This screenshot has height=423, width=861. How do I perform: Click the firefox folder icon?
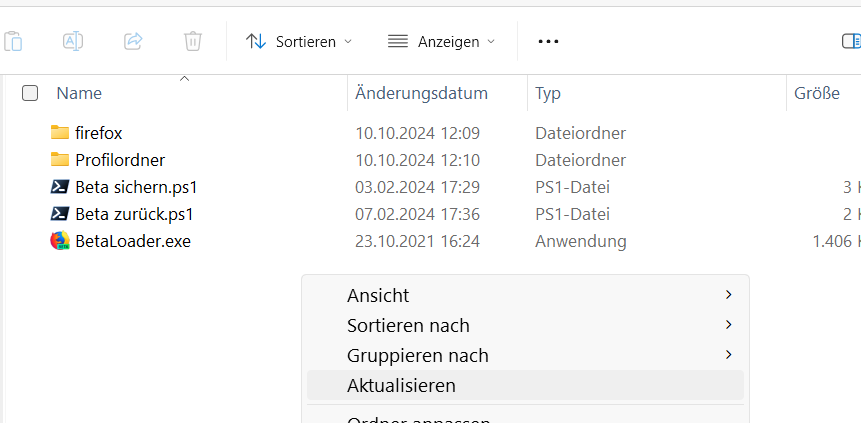pyautogui.click(x=60, y=133)
